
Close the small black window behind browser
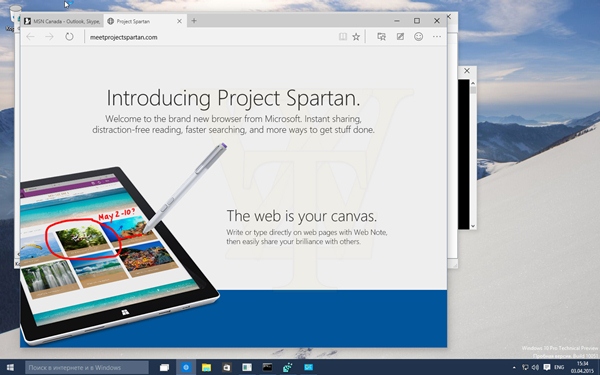pos(467,71)
